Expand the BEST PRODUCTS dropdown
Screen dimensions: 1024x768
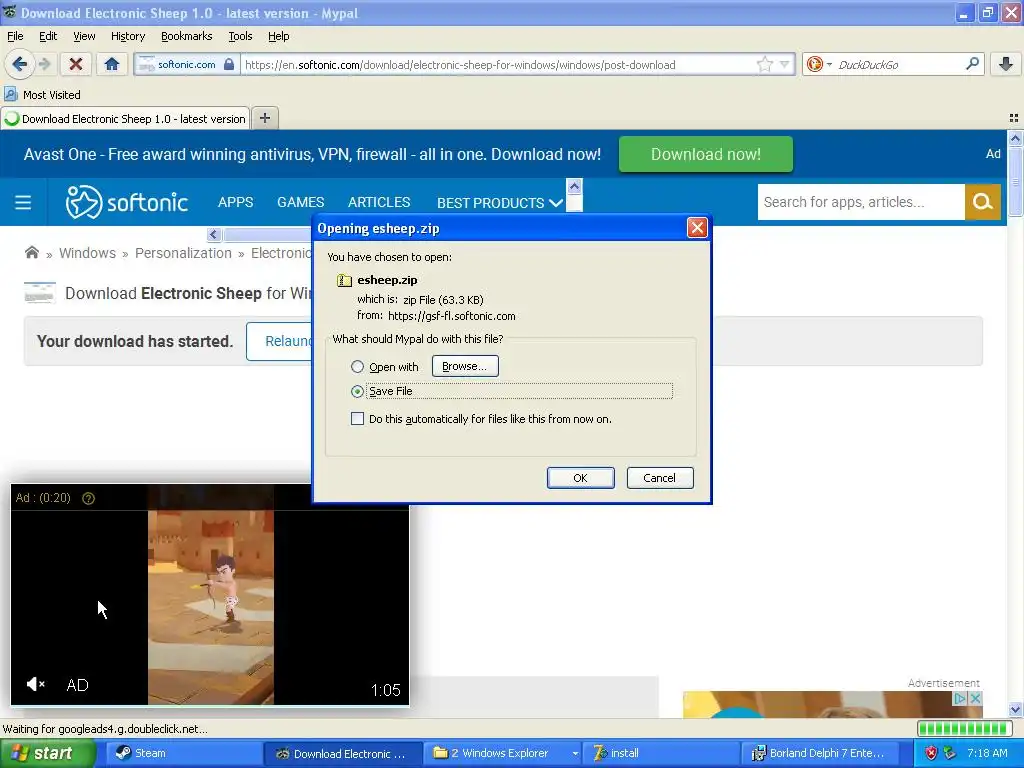pyautogui.click(x=500, y=202)
